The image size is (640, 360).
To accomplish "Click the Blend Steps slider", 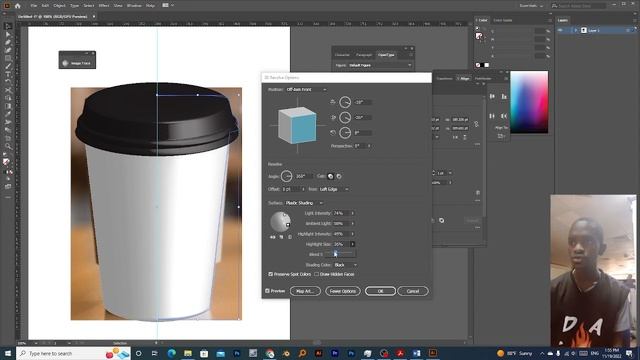I will (x=340, y=254).
